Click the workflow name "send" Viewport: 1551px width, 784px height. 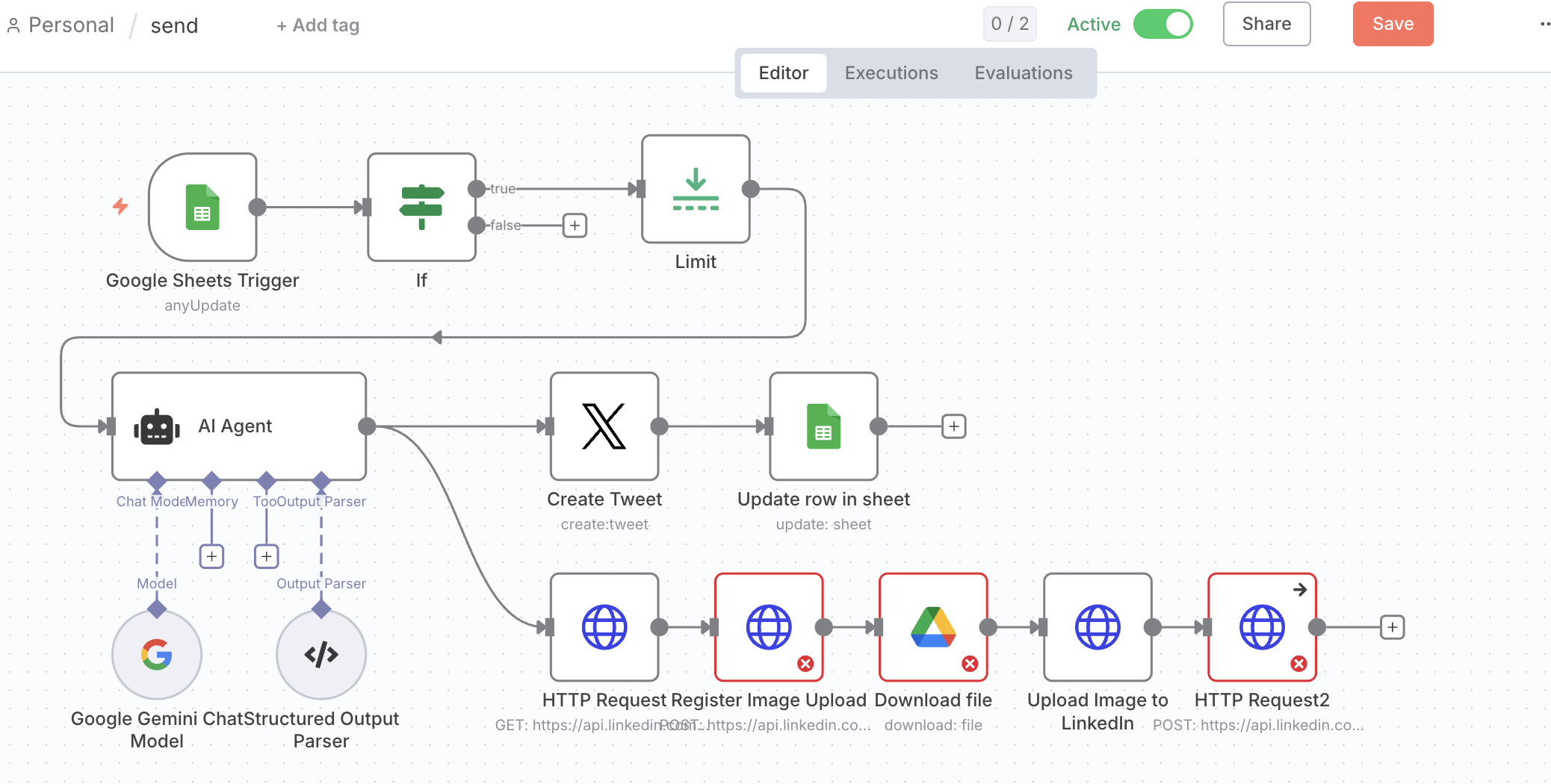pos(174,26)
